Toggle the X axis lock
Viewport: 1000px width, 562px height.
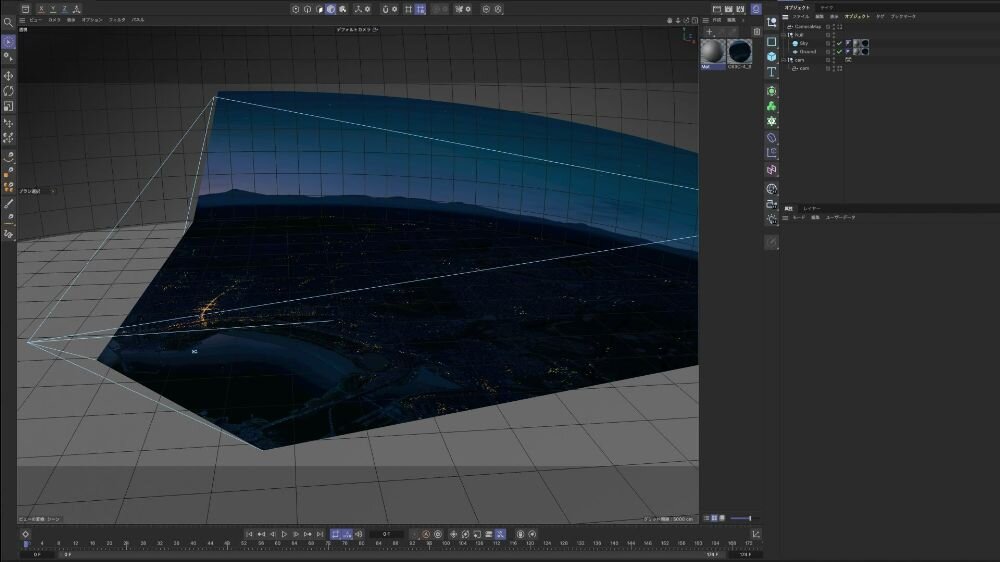(x=40, y=9)
